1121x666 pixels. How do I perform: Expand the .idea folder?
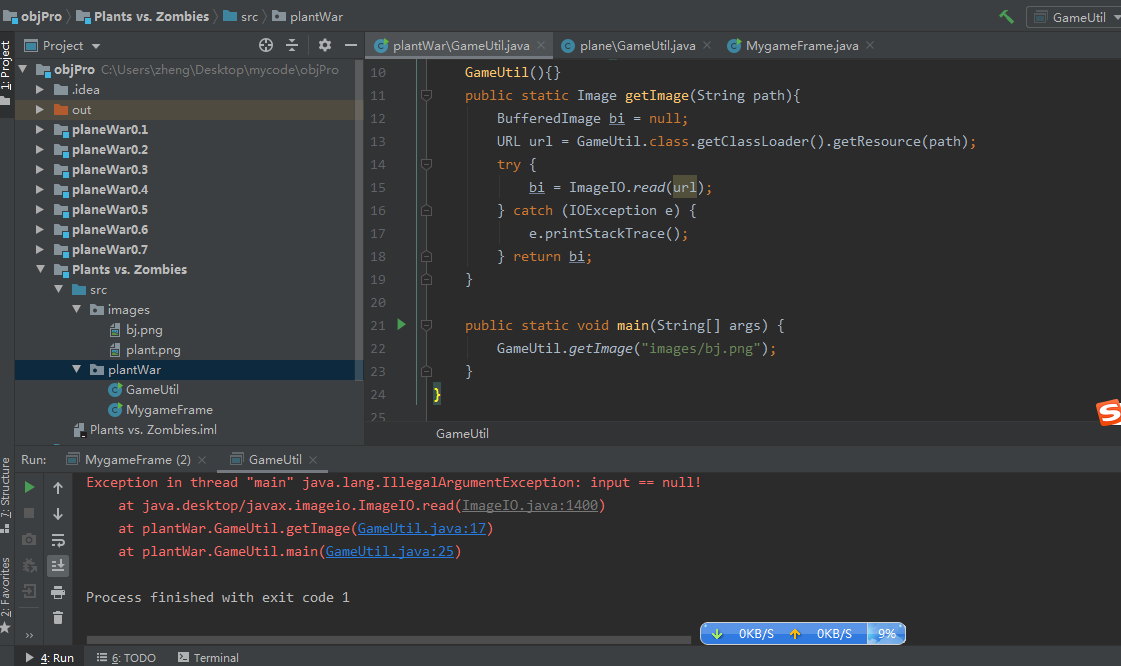click(x=40, y=89)
